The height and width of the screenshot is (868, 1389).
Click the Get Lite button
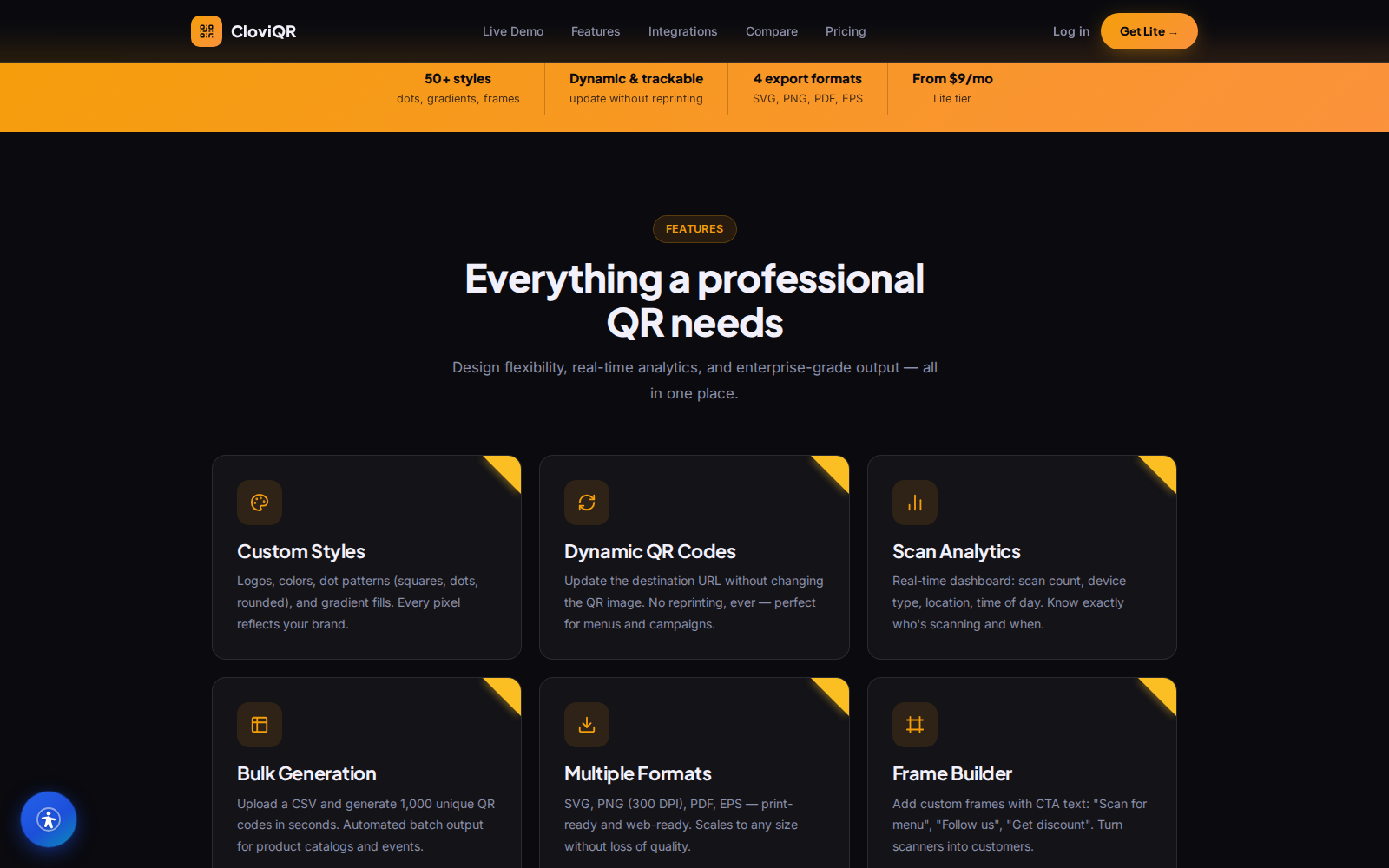[1149, 31]
